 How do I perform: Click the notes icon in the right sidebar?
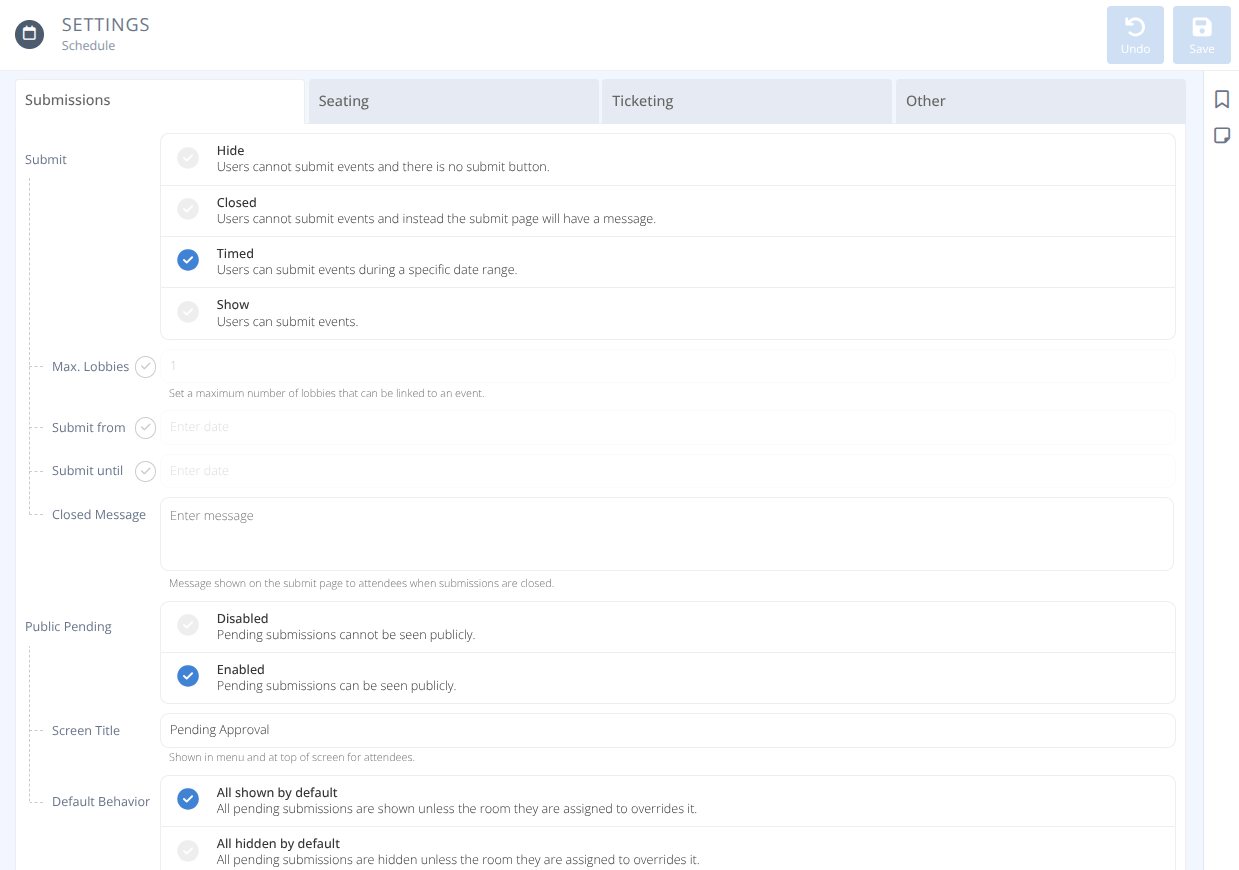pos(1222,135)
